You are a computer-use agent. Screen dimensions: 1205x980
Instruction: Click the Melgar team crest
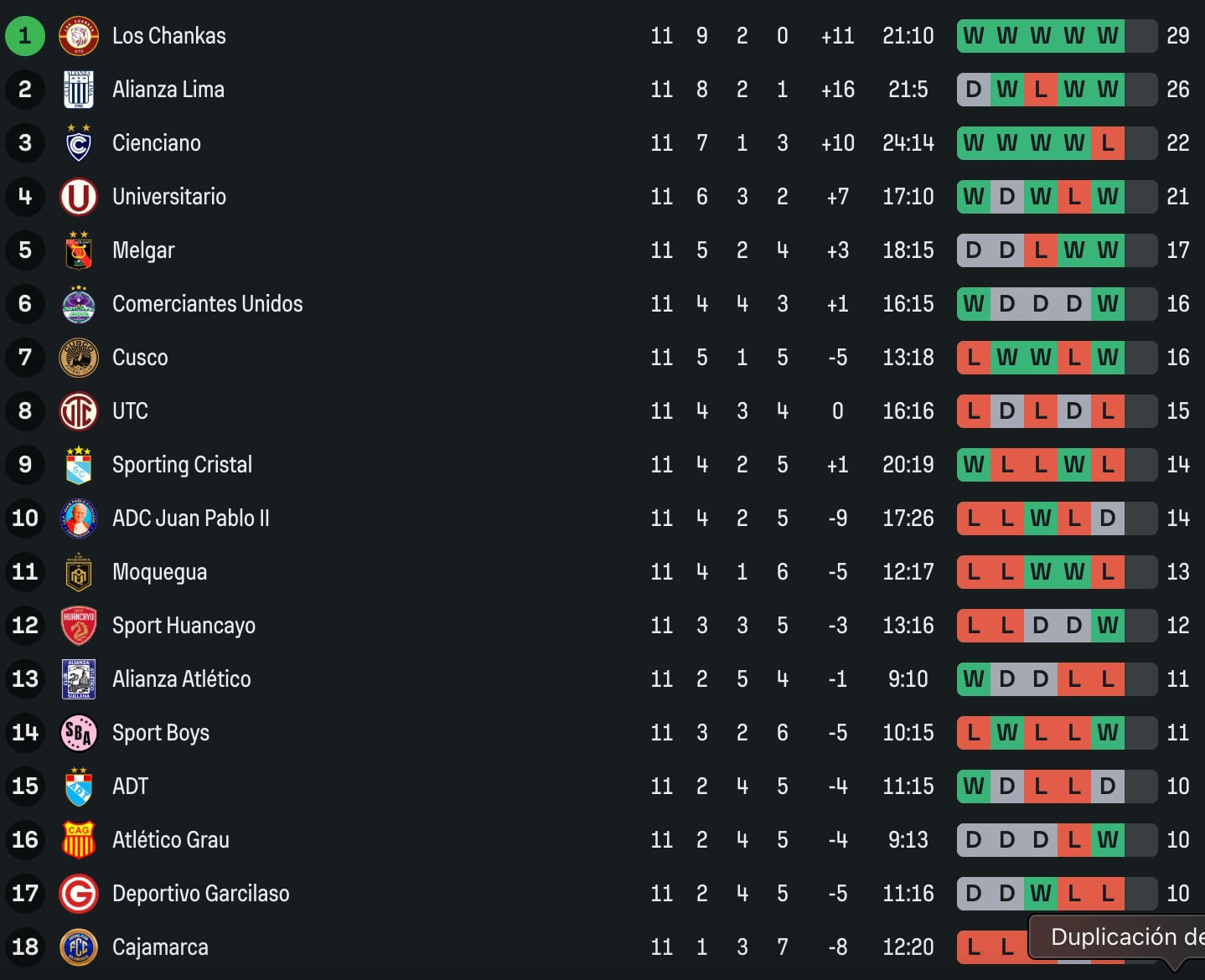tap(79, 250)
